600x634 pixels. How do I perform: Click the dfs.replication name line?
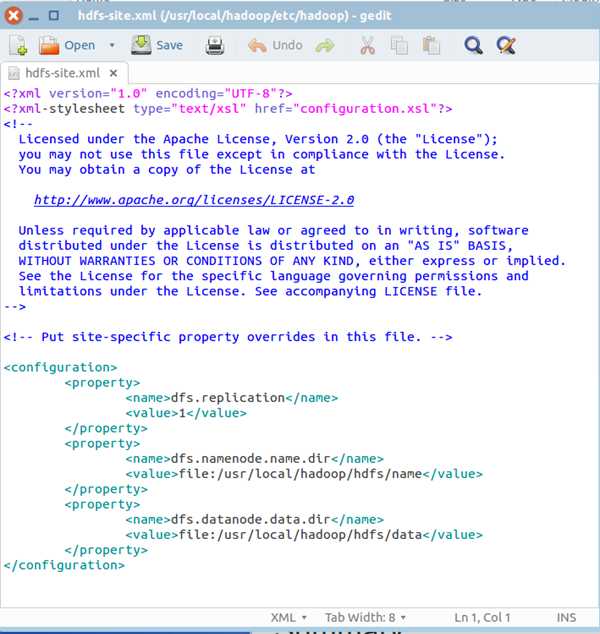(232, 398)
